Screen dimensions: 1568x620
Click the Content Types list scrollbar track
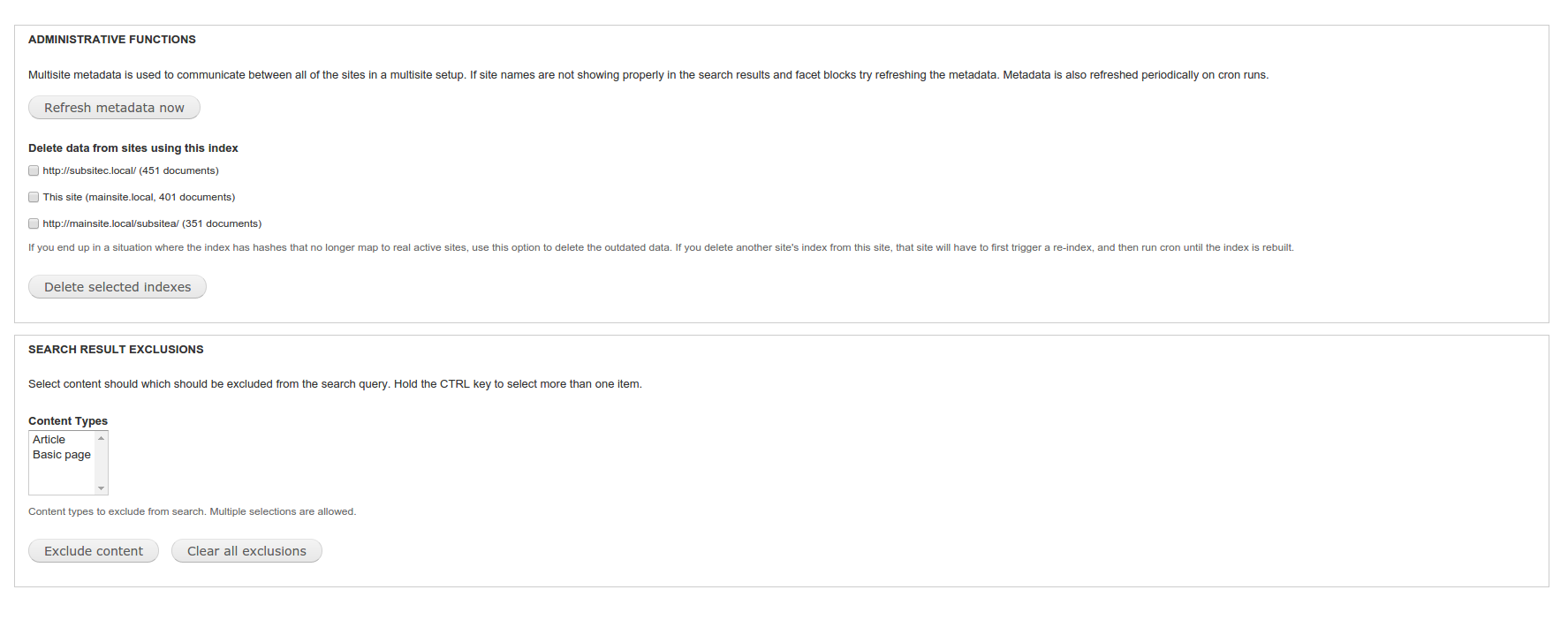[102, 464]
